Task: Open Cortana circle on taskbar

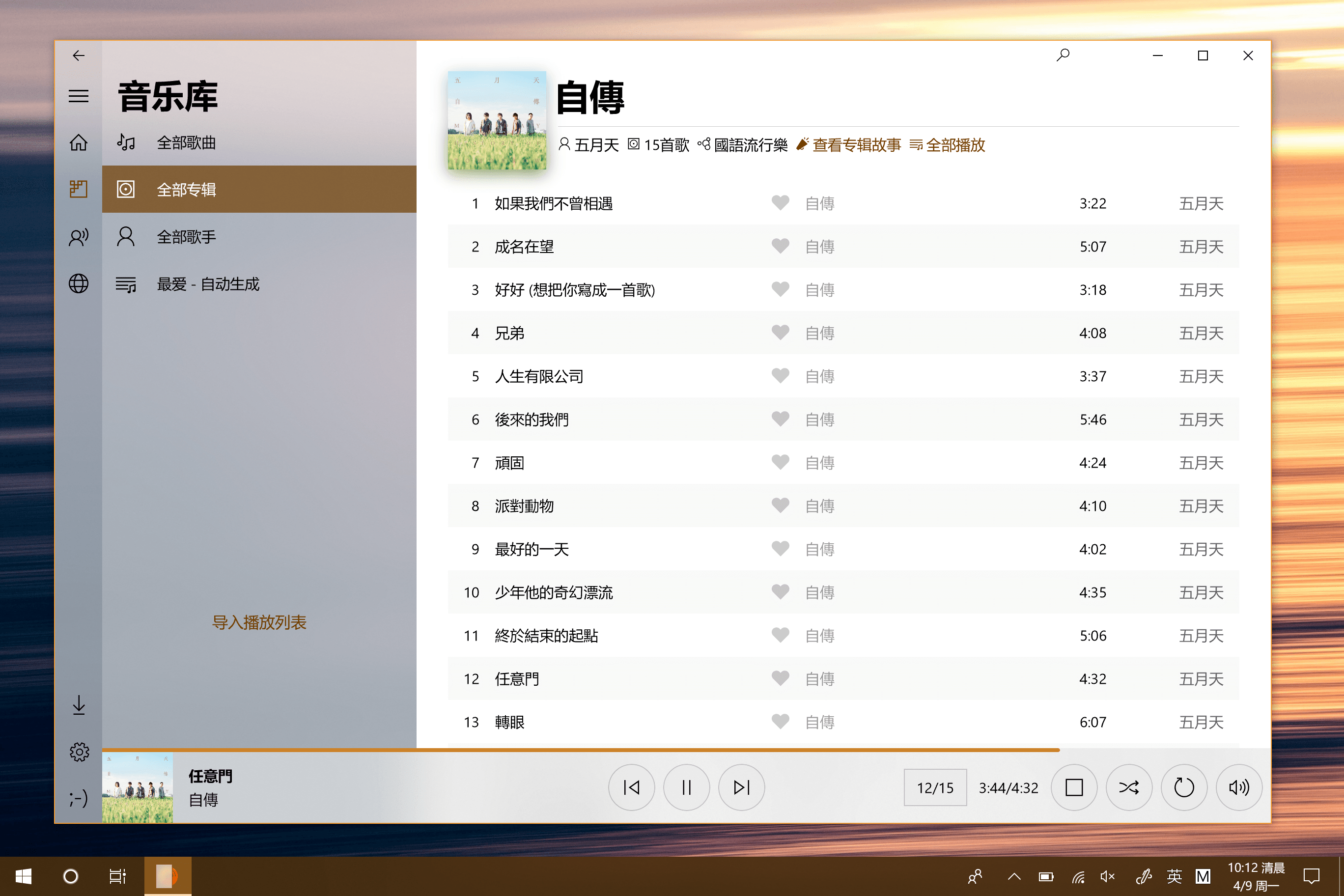Action: (70, 876)
